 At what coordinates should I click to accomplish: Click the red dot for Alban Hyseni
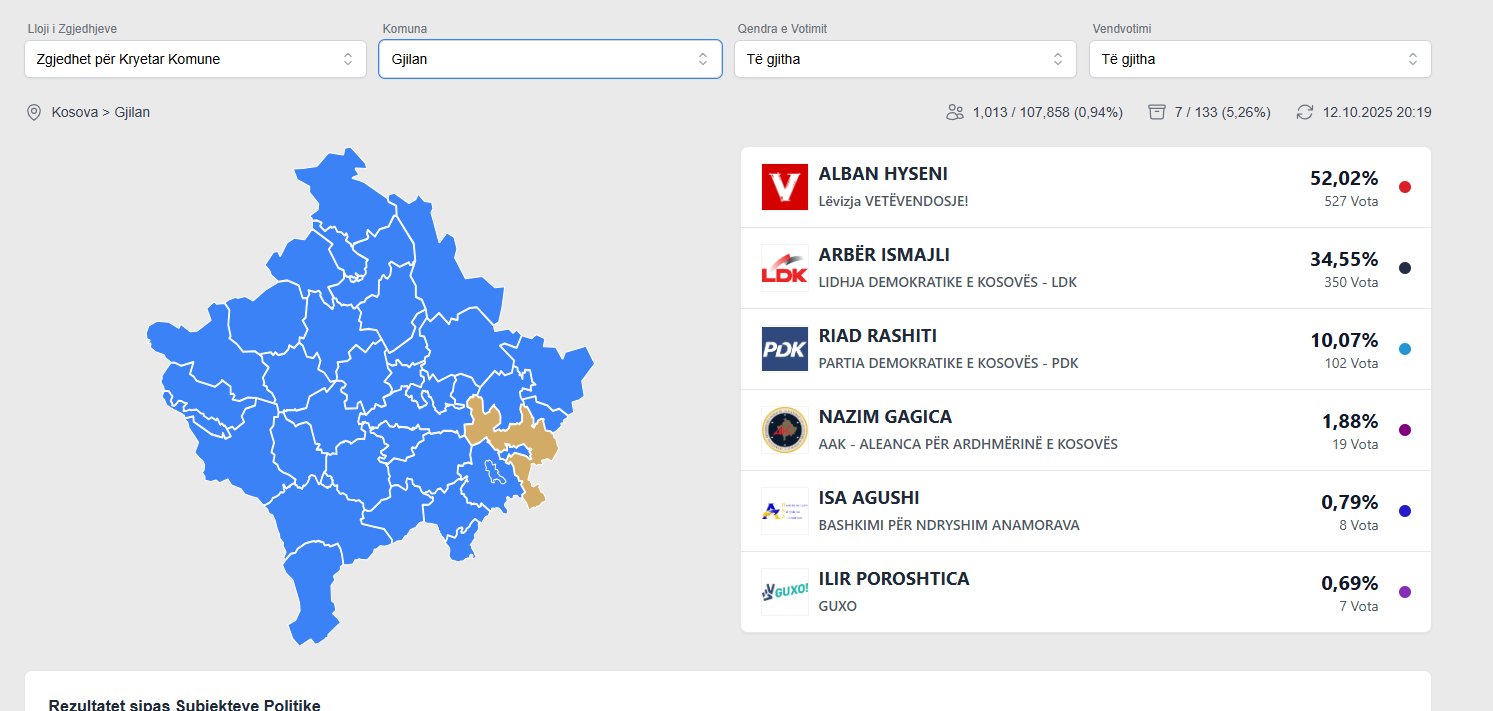(1405, 187)
